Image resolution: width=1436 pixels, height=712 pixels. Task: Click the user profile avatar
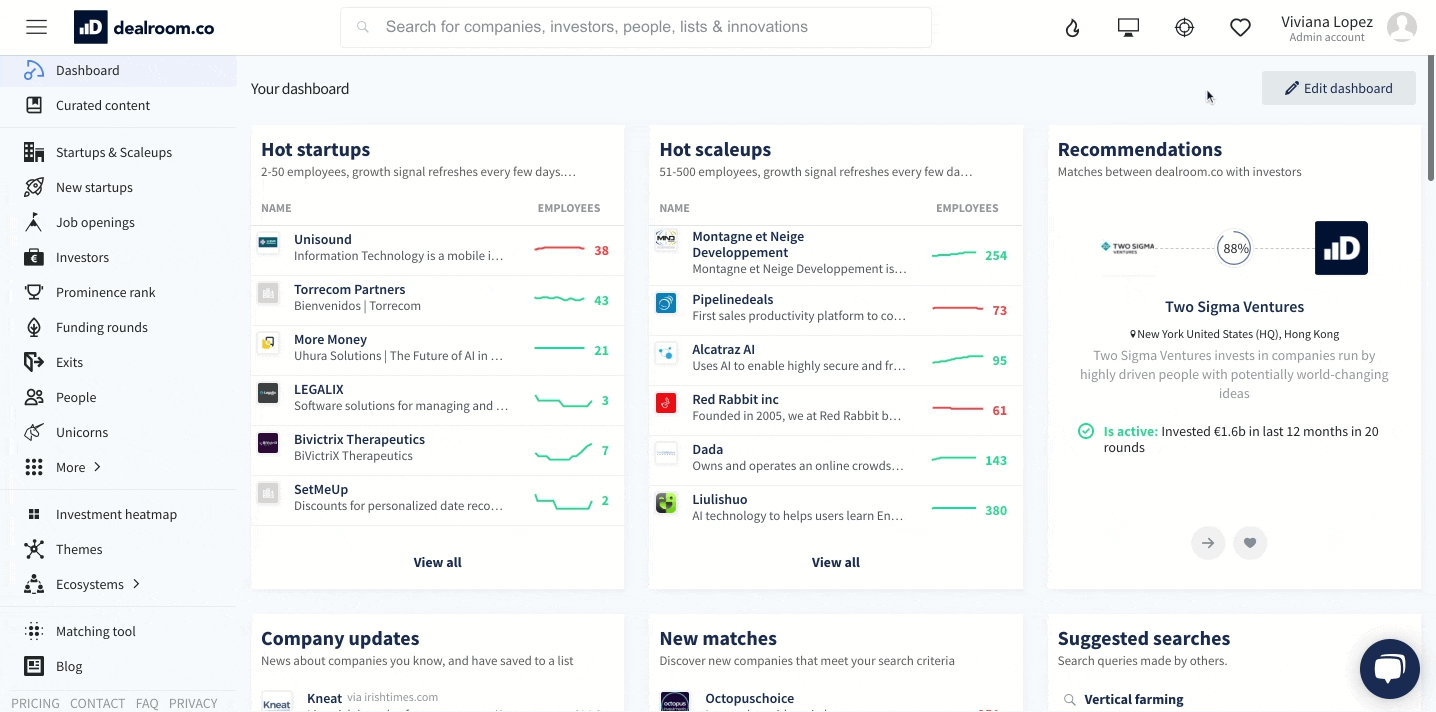coord(1402,28)
